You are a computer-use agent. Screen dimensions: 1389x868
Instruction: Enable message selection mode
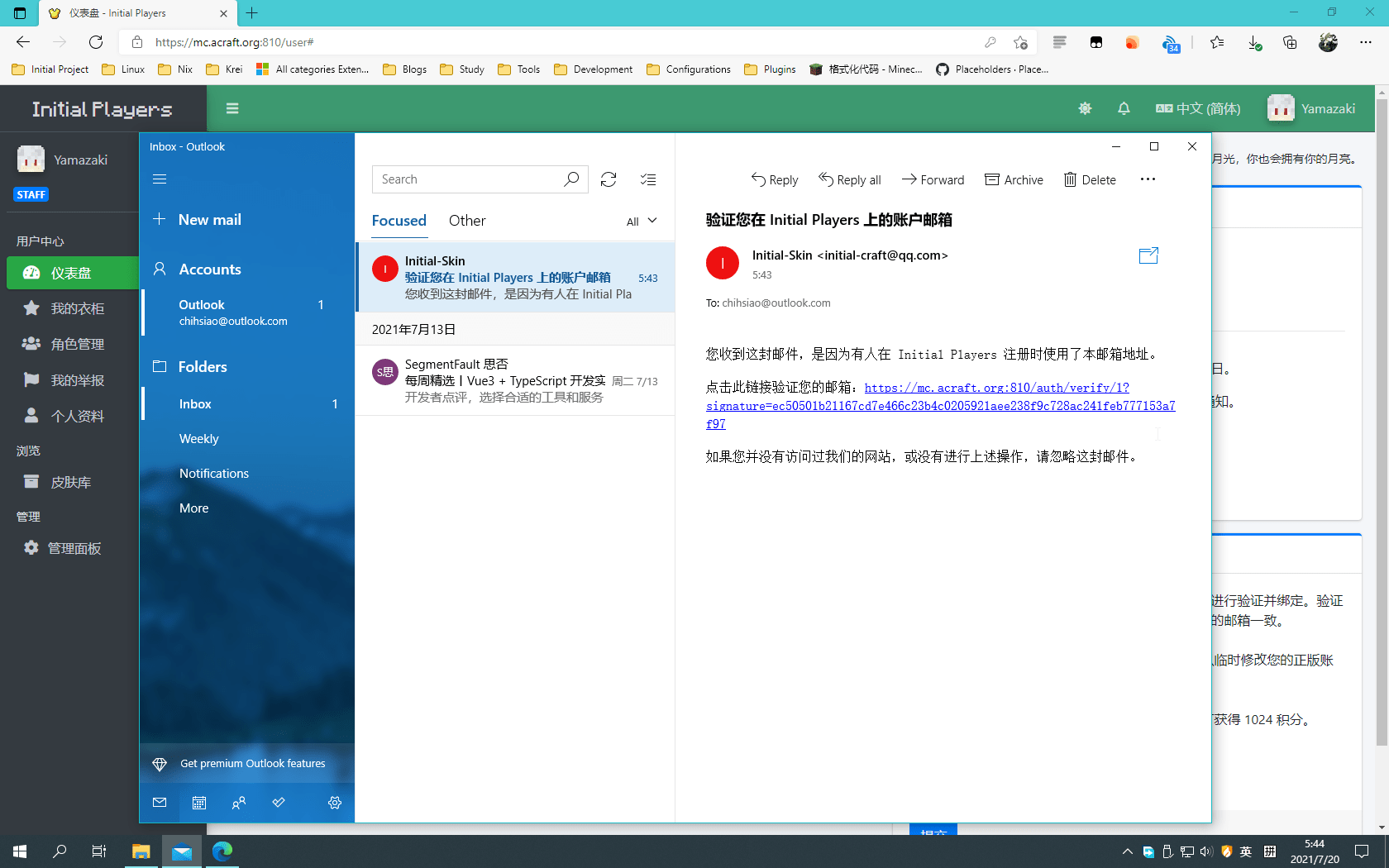[647, 179]
